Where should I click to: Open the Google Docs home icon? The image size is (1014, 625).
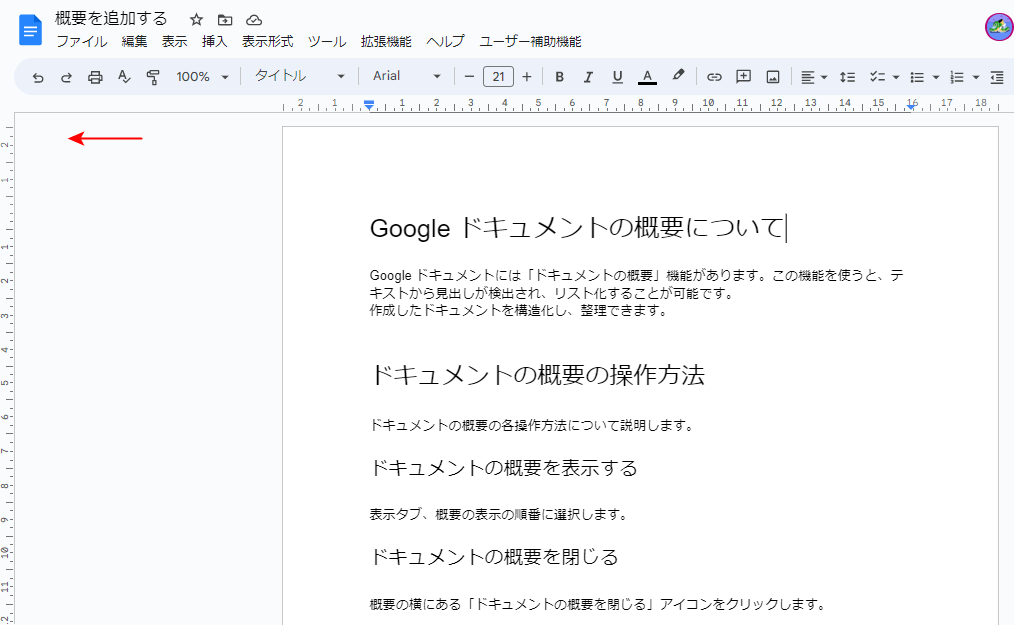click(x=30, y=30)
